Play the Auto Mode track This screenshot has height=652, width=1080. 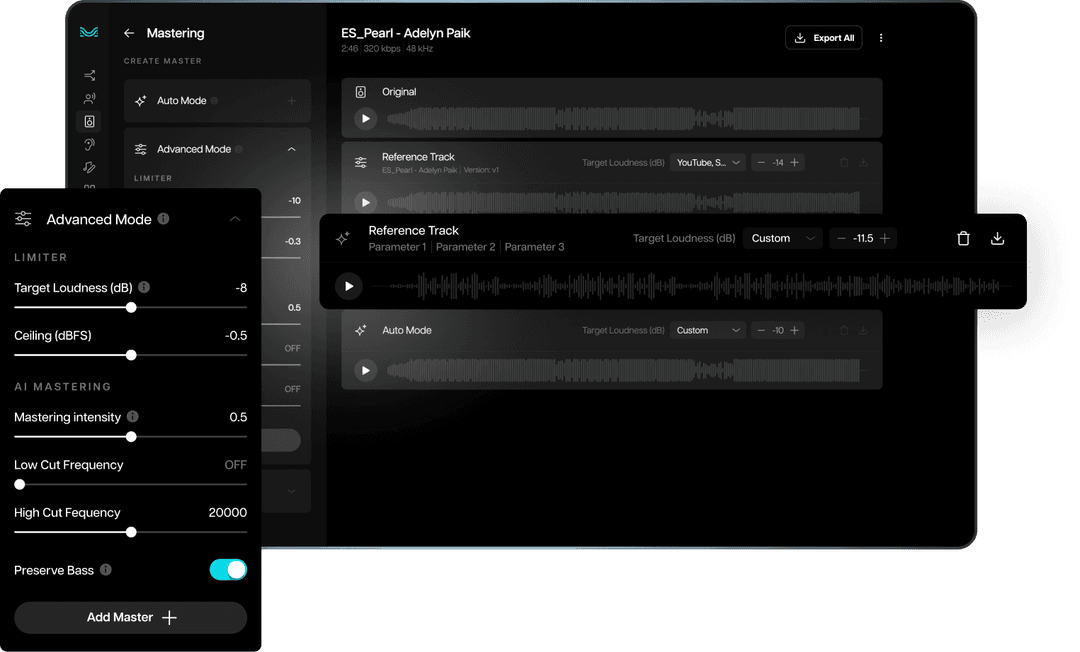[365, 370]
